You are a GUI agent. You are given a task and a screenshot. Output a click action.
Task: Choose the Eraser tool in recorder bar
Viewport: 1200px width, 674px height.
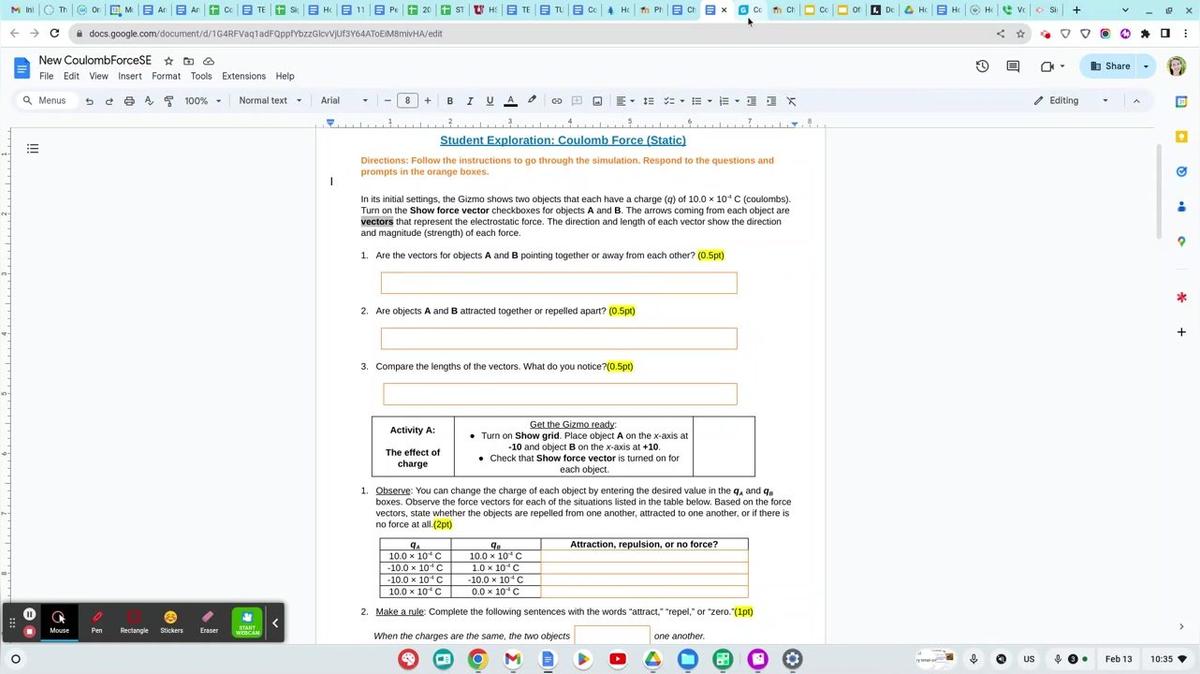tap(208, 621)
